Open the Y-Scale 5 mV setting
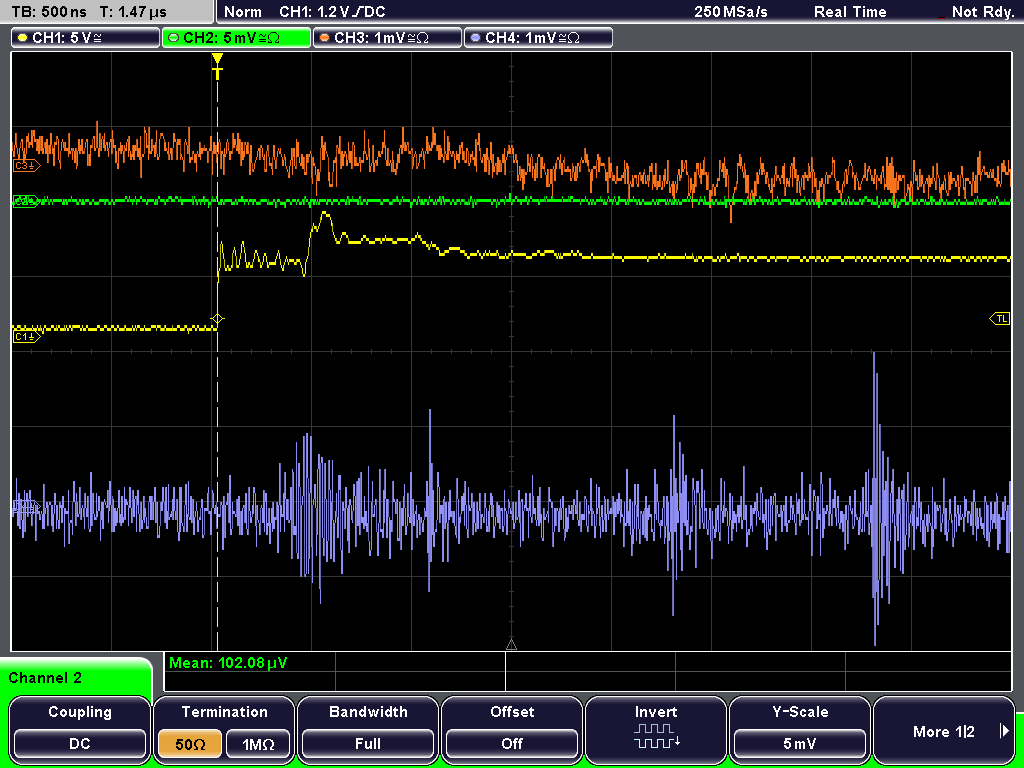1024x768 pixels. tap(799, 728)
